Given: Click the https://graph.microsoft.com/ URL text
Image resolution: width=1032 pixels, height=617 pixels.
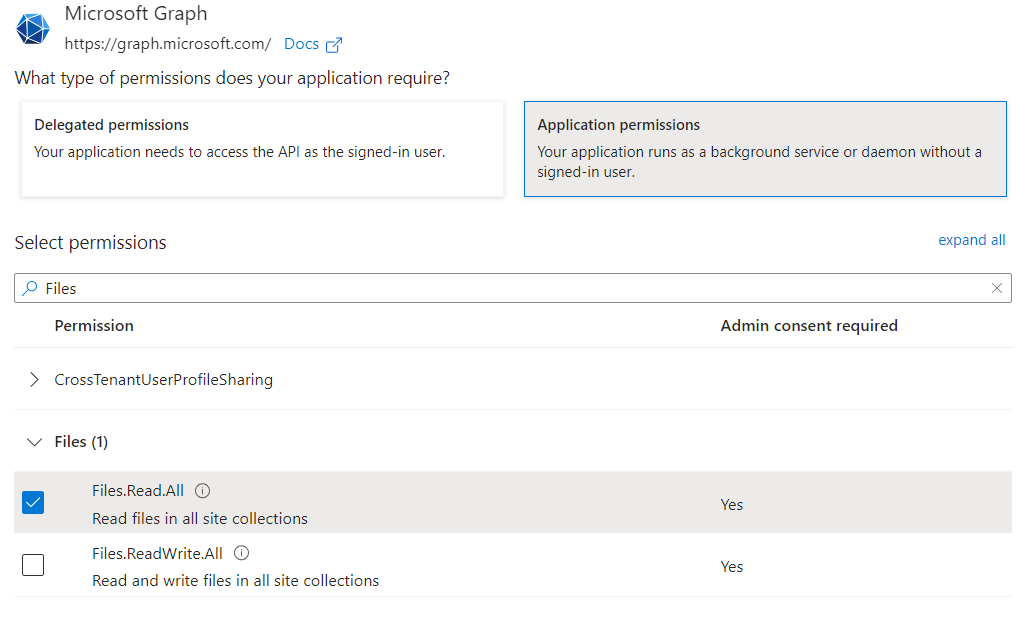Looking at the screenshot, I should tap(168, 44).
